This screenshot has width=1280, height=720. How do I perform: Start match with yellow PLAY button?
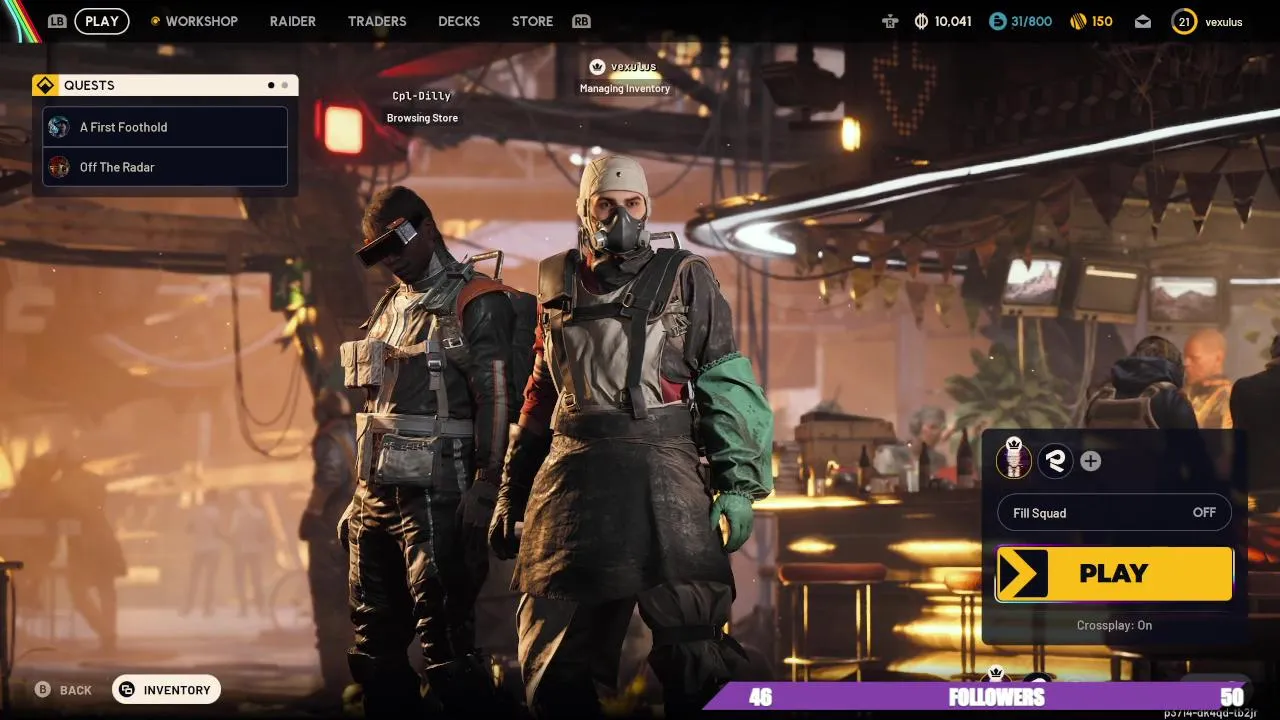coord(1114,573)
